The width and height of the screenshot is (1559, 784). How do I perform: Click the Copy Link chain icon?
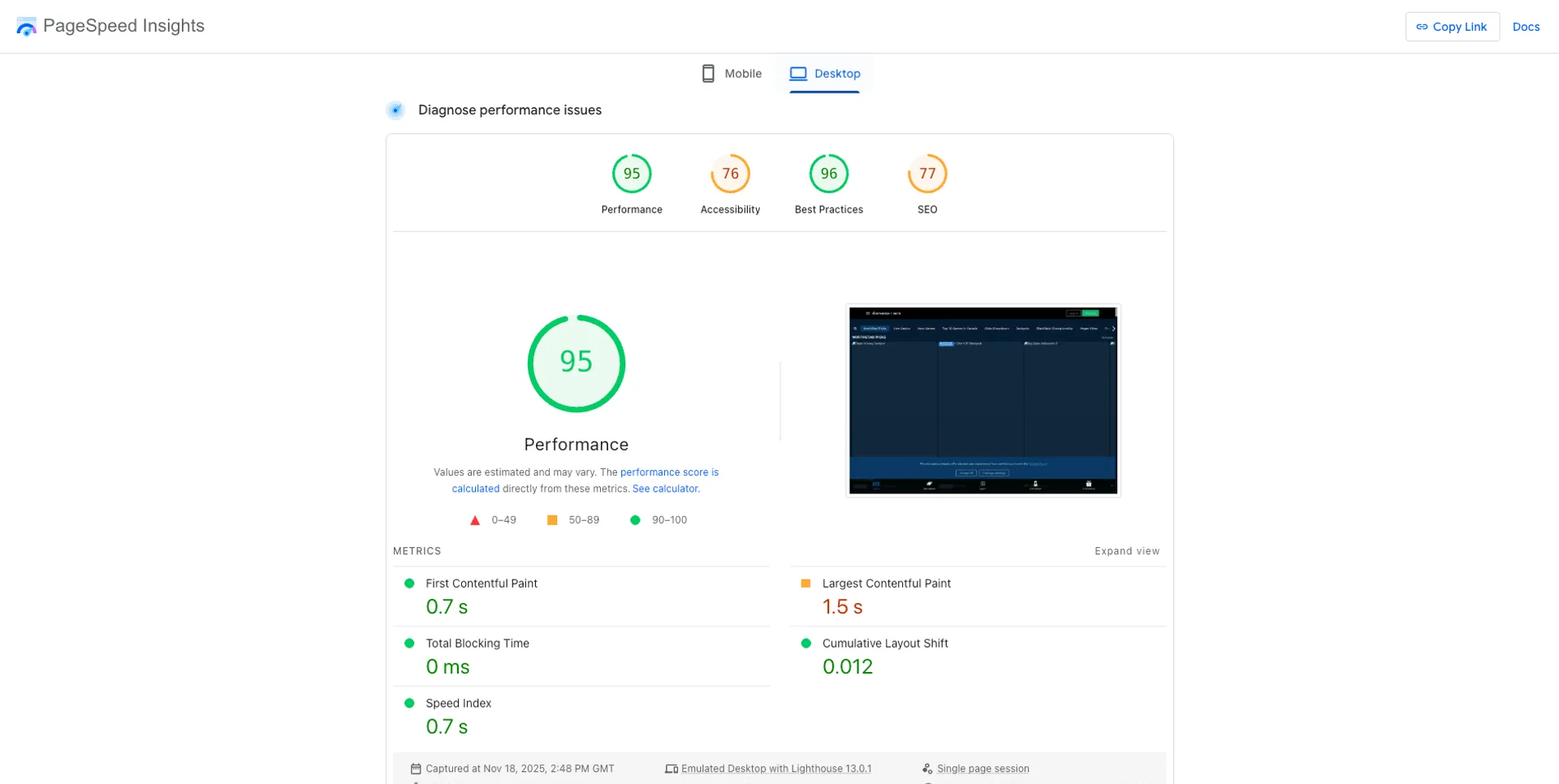coord(1422,27)
